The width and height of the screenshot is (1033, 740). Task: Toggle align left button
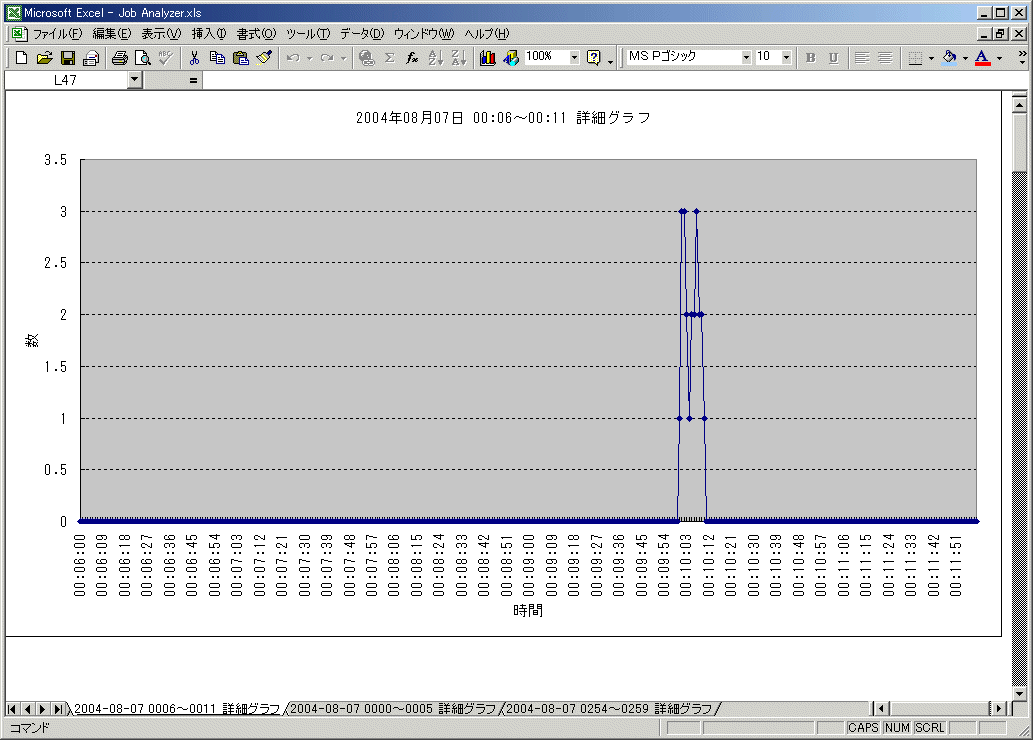pyautogui.click(x=861, y=58)
